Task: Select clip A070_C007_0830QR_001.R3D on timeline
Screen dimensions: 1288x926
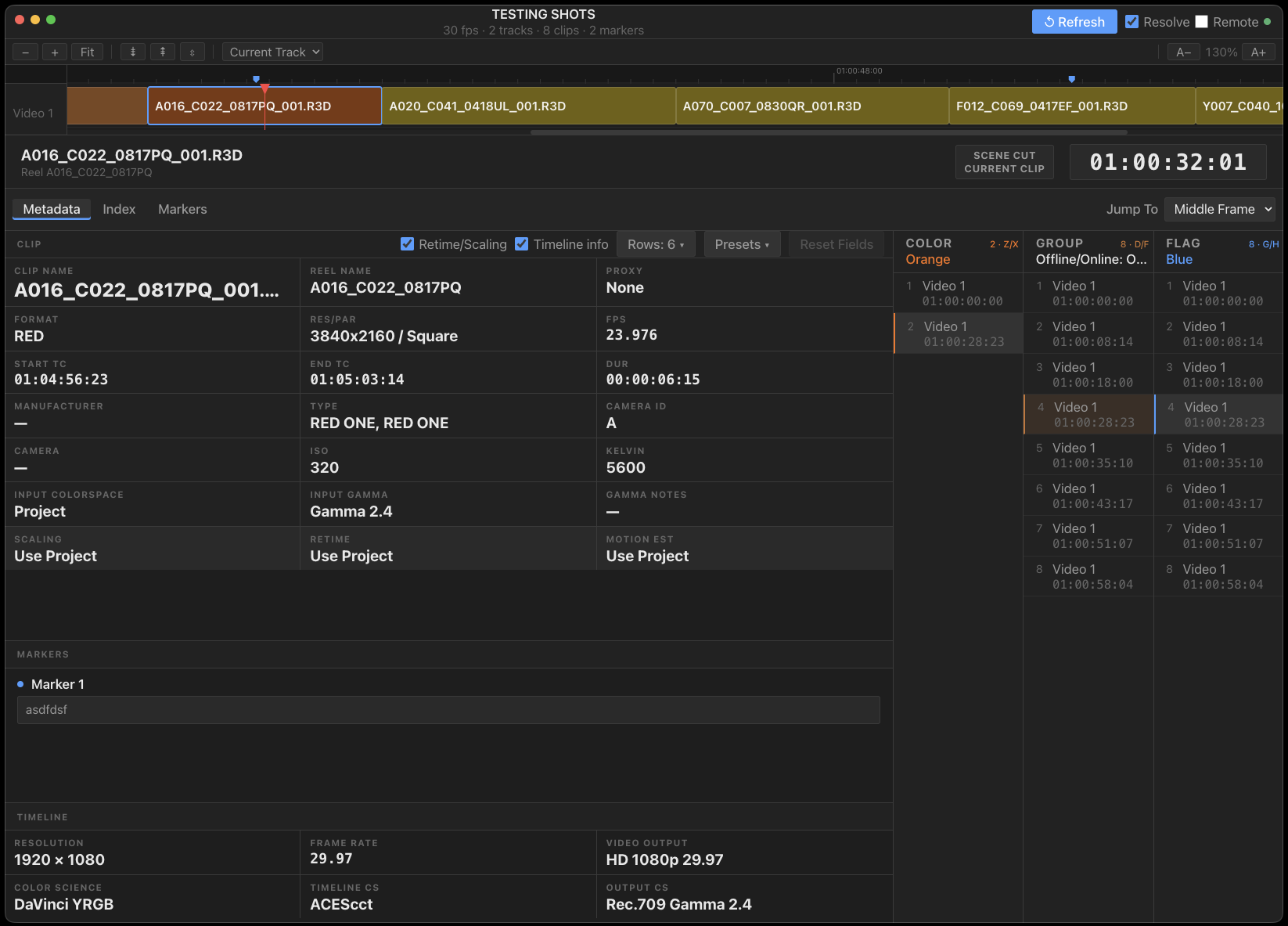Action: click(x=812, y=106)
